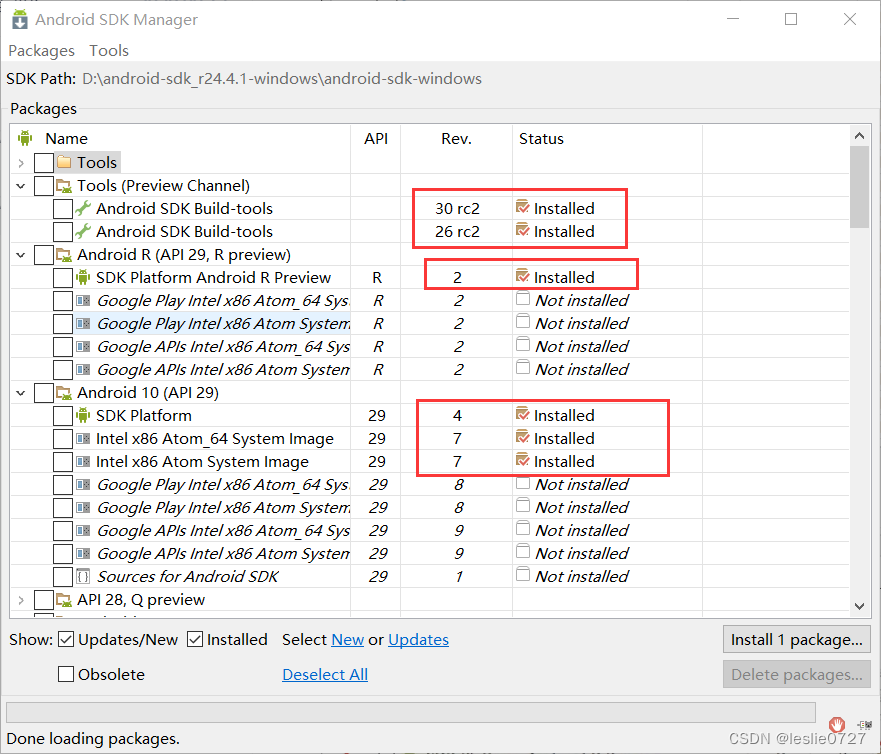Open the Packages menu

42,51
